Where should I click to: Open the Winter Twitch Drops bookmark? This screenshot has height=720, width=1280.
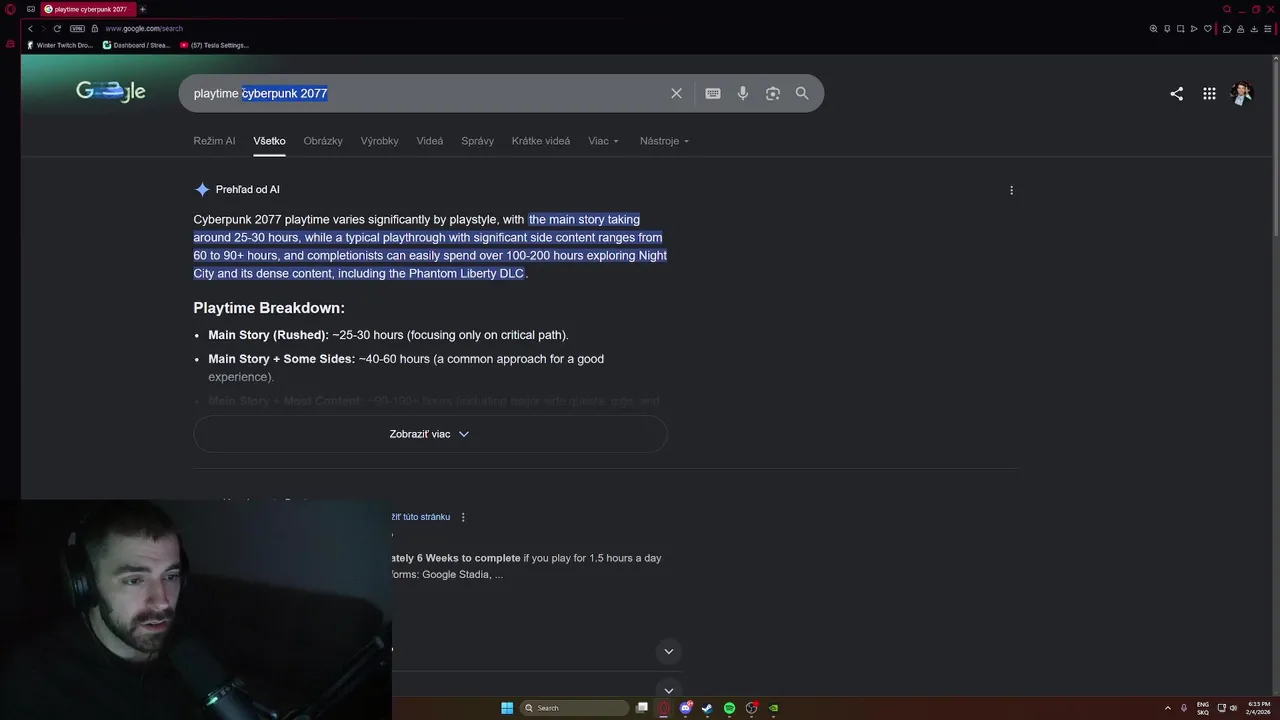tap(60, 45)
